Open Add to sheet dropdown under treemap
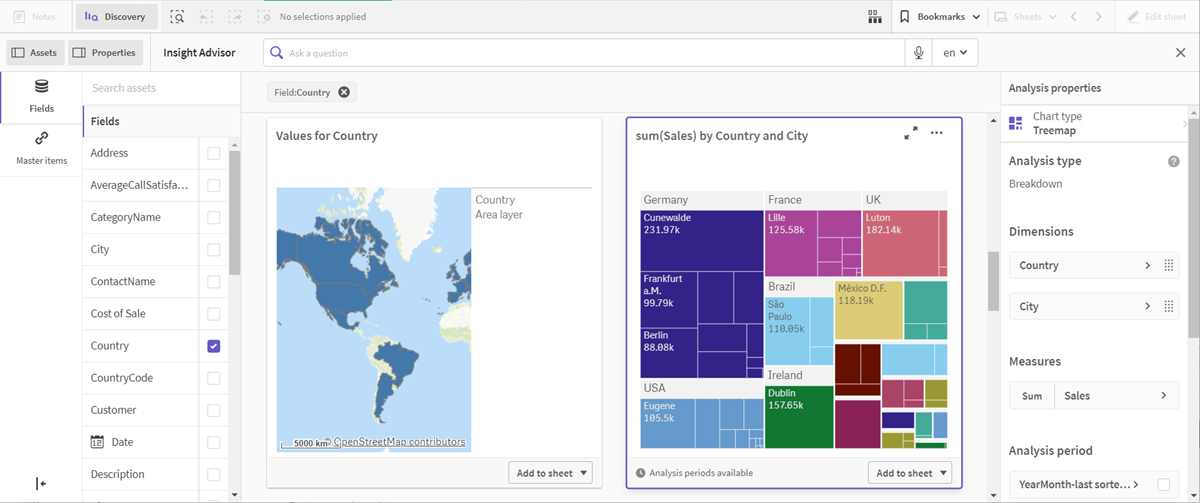Image resolution: width=1200 pixels, height=503 pixels. 909,473
